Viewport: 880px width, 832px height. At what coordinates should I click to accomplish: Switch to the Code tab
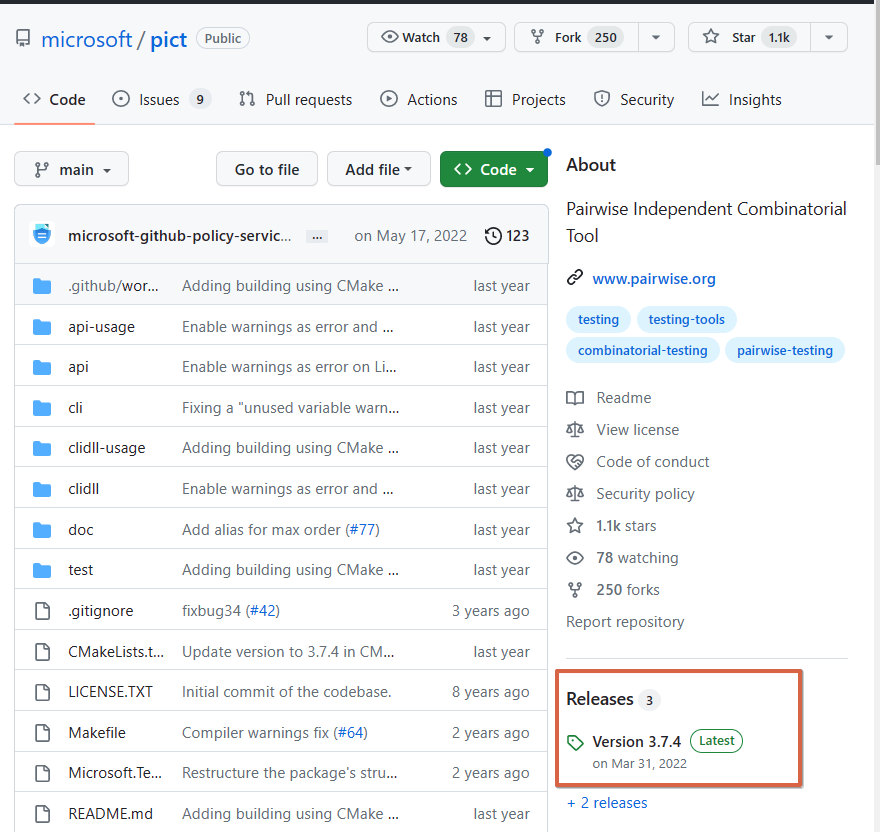[54, 99]
